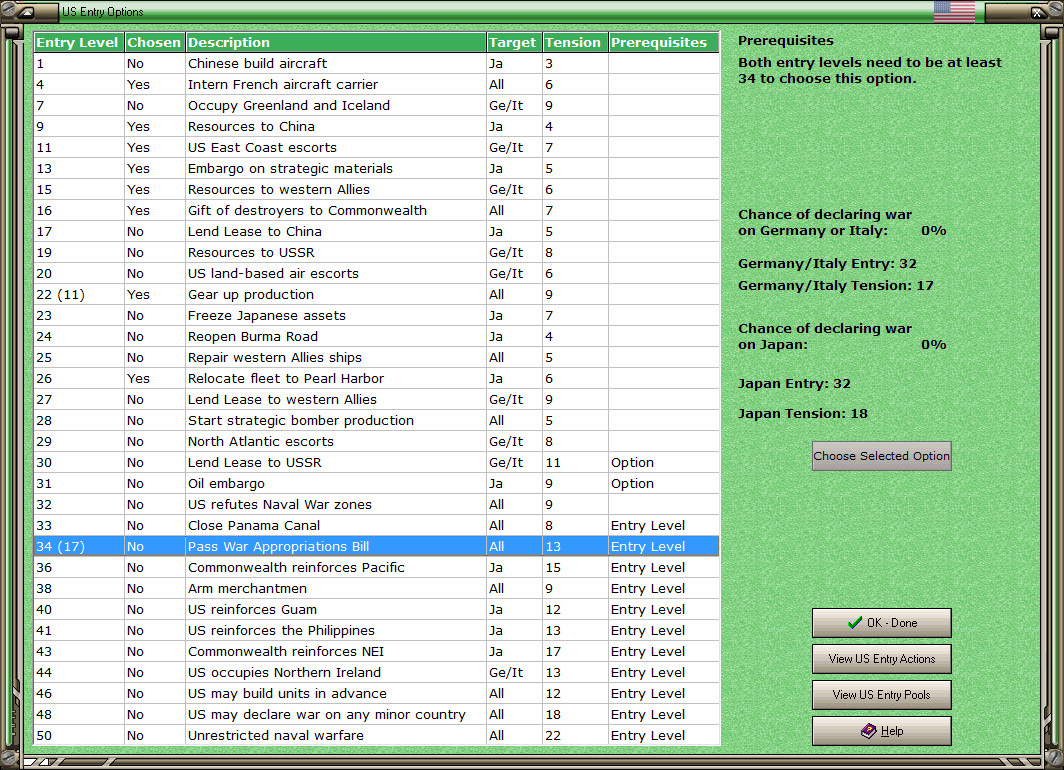Select Repair western Allies ships row
Screen dimensions: 1064x770
[x=377, y=358]
